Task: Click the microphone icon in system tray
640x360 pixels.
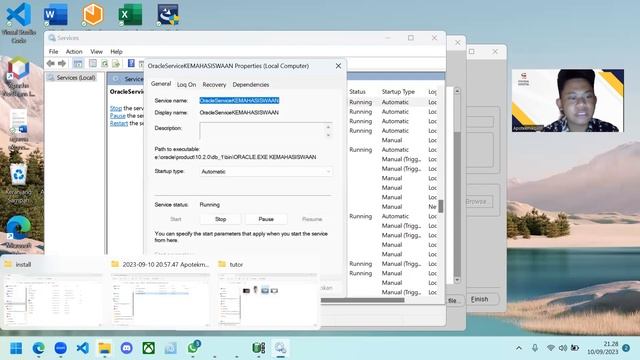Action: tap(535, 348)
